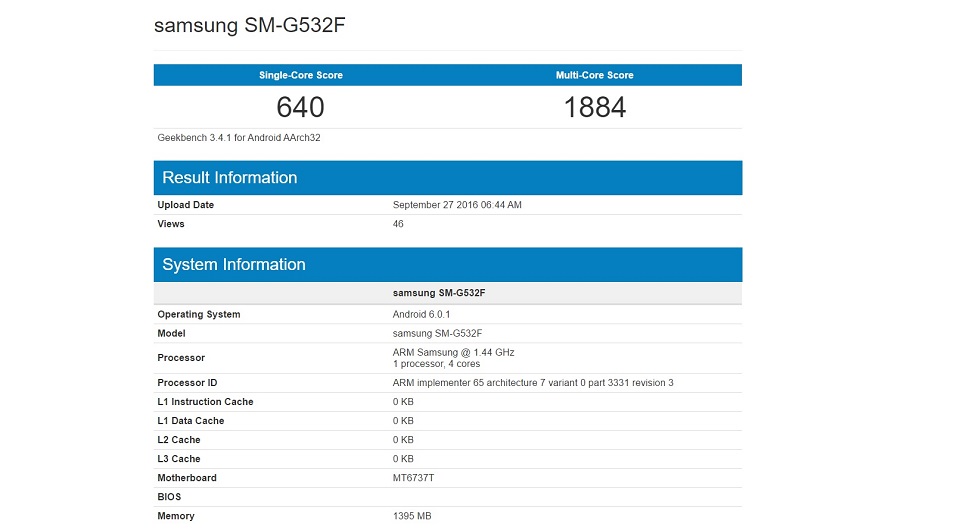The width and height of the screenshot is (960, 530).
Task: Select the Single-Core Score header
Action: pos(301,75)
